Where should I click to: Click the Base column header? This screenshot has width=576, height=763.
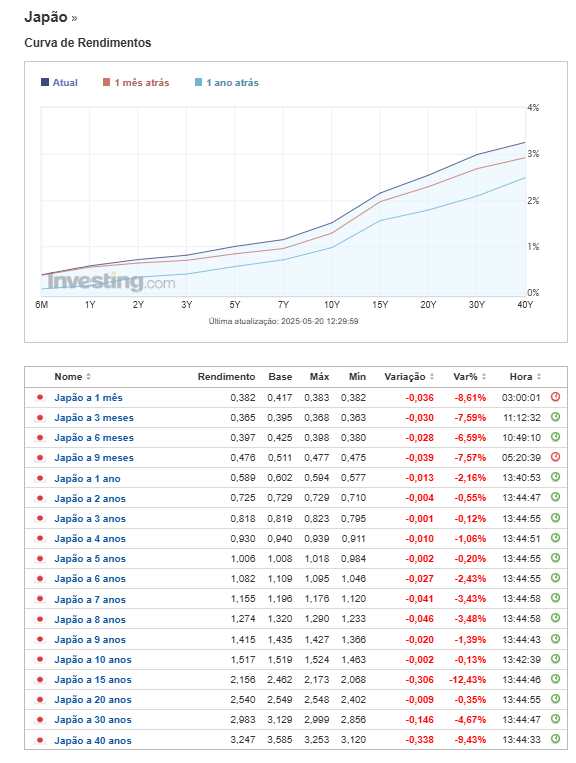pyautogui.click(x=280, y=377)
